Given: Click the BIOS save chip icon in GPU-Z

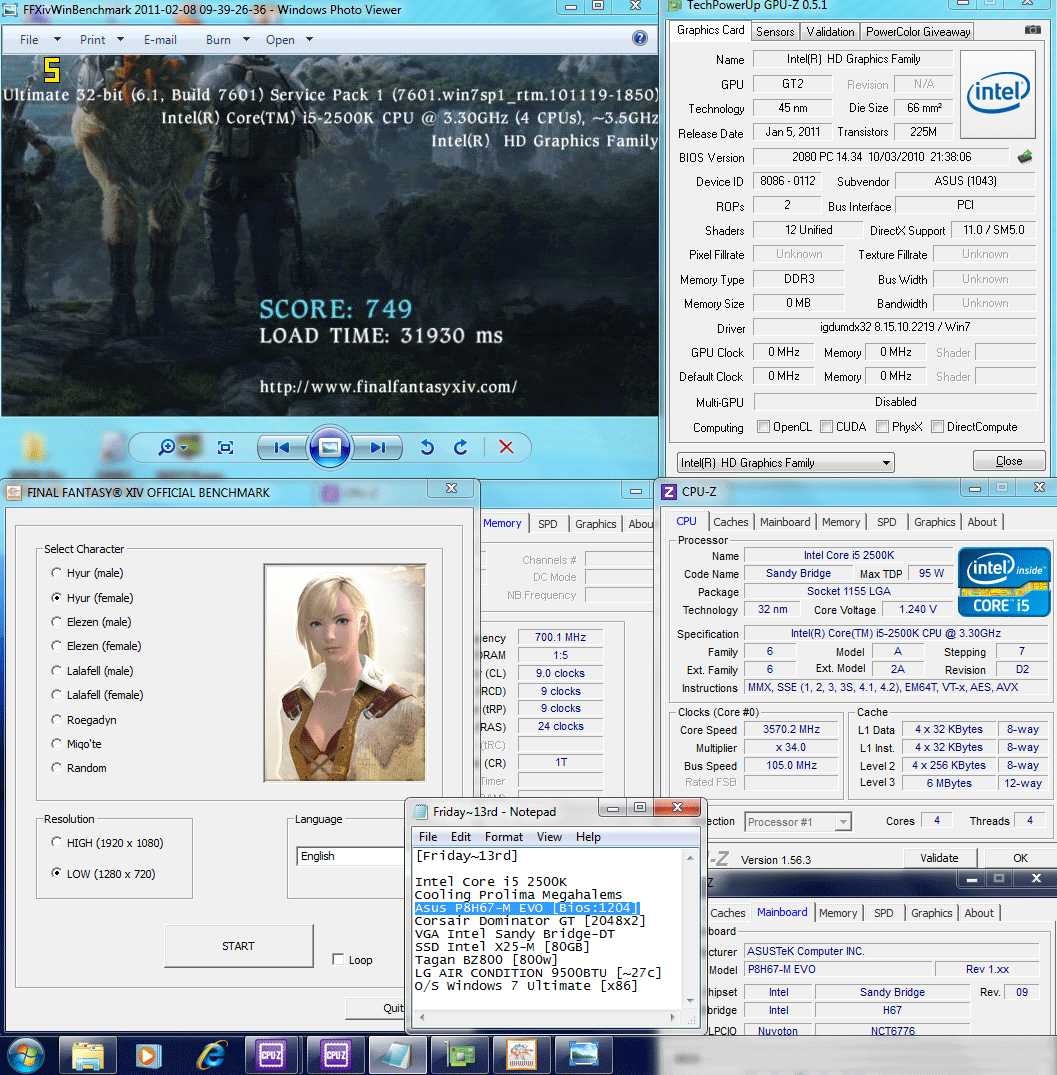Looking at the screenshot, I should pyautogui.click(x=1025, y=157).
